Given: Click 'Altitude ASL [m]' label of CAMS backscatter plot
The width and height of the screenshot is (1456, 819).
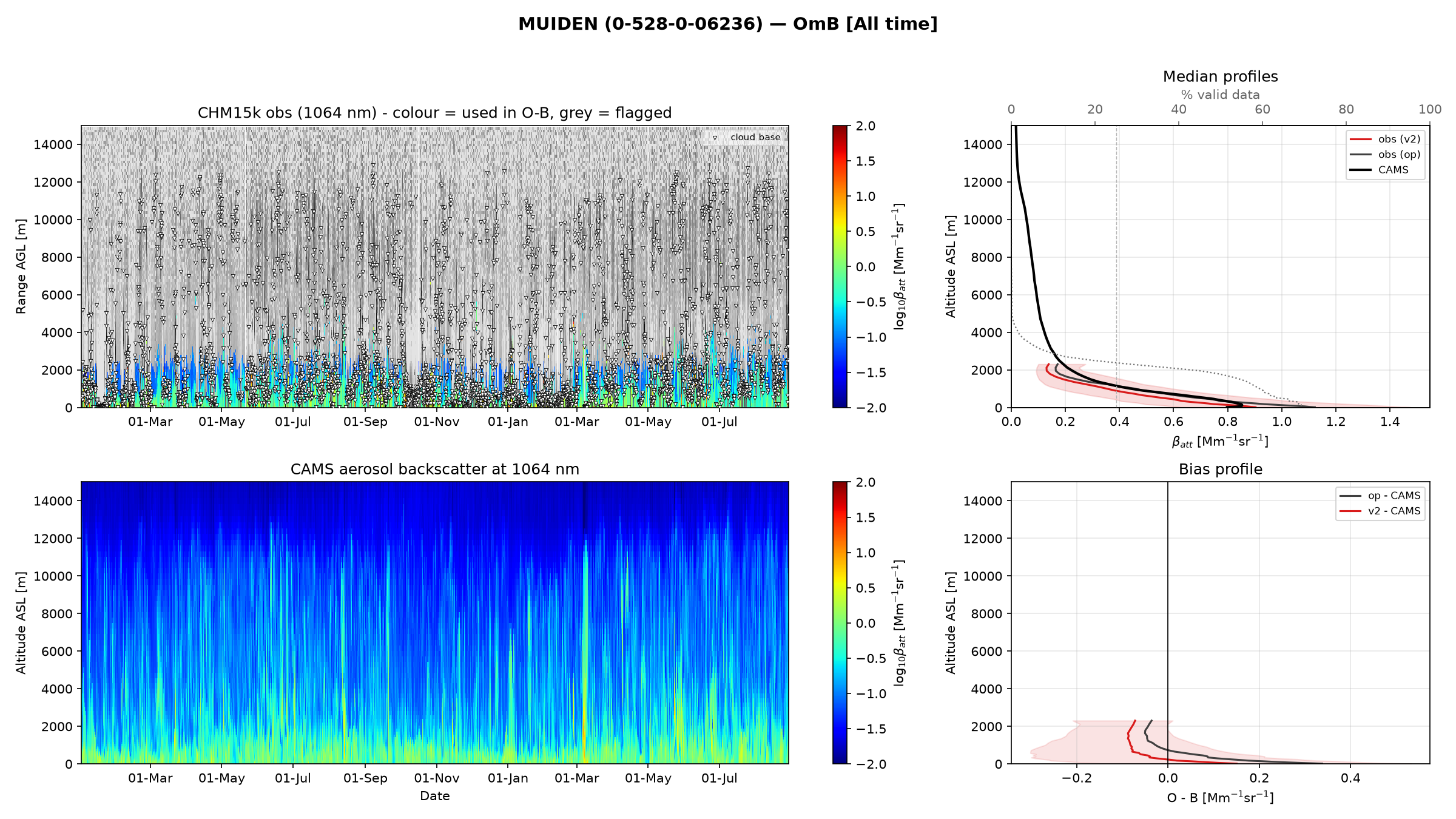Looking at the screenshot, I should 21,622.
